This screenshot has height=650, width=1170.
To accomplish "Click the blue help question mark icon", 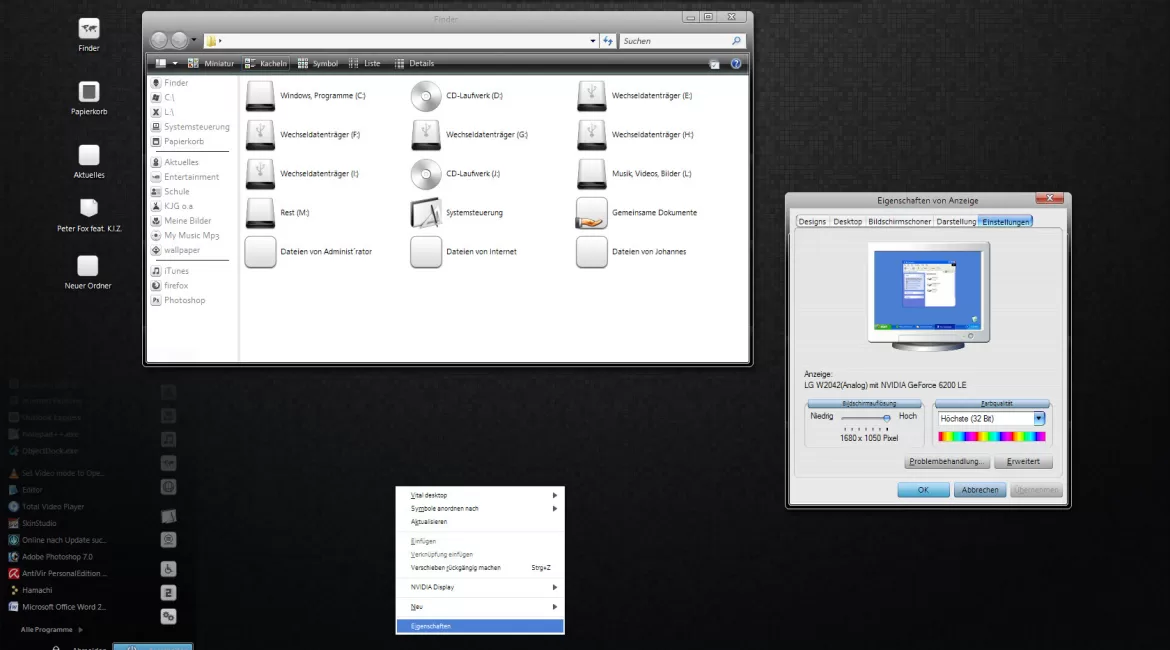I will pos(736,63).
